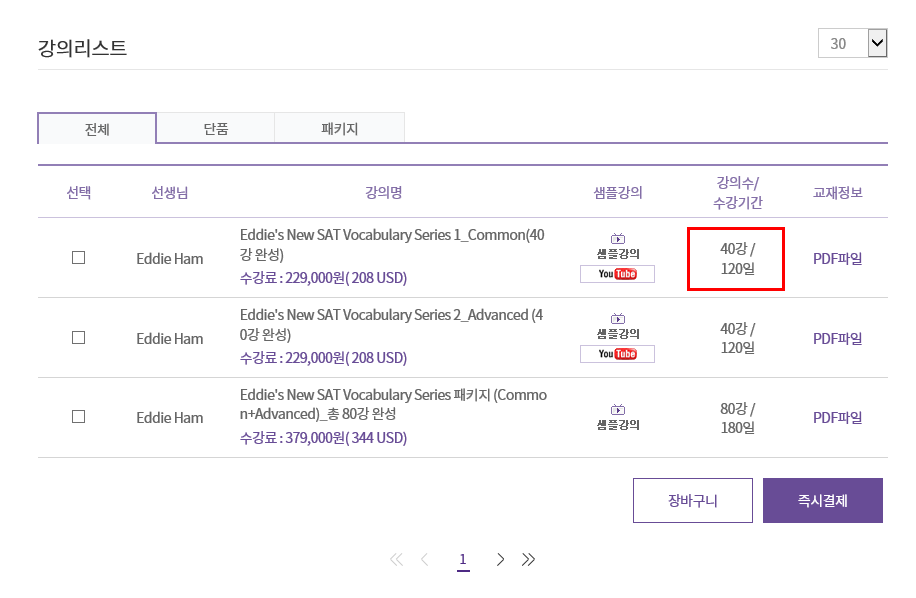Open sample lecture icon for Series 2_Advanced
This screenshot has width=916, height=598.
tap(617, 319)
